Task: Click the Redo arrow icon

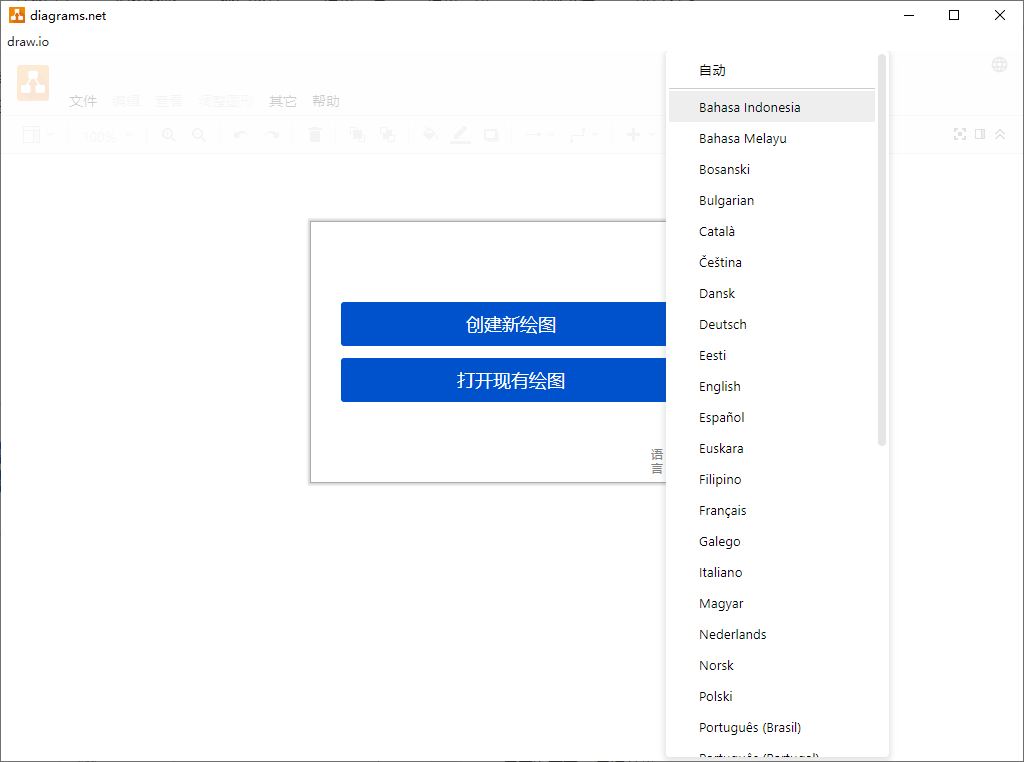Action: [272, 134]
